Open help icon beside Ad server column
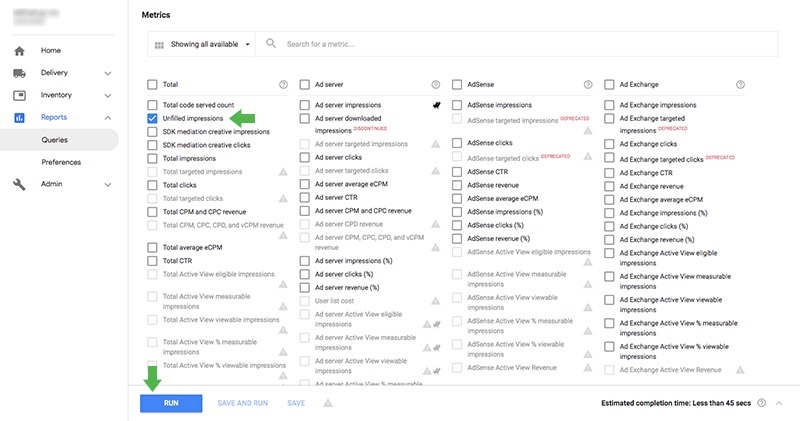 [x=435, y=85]
